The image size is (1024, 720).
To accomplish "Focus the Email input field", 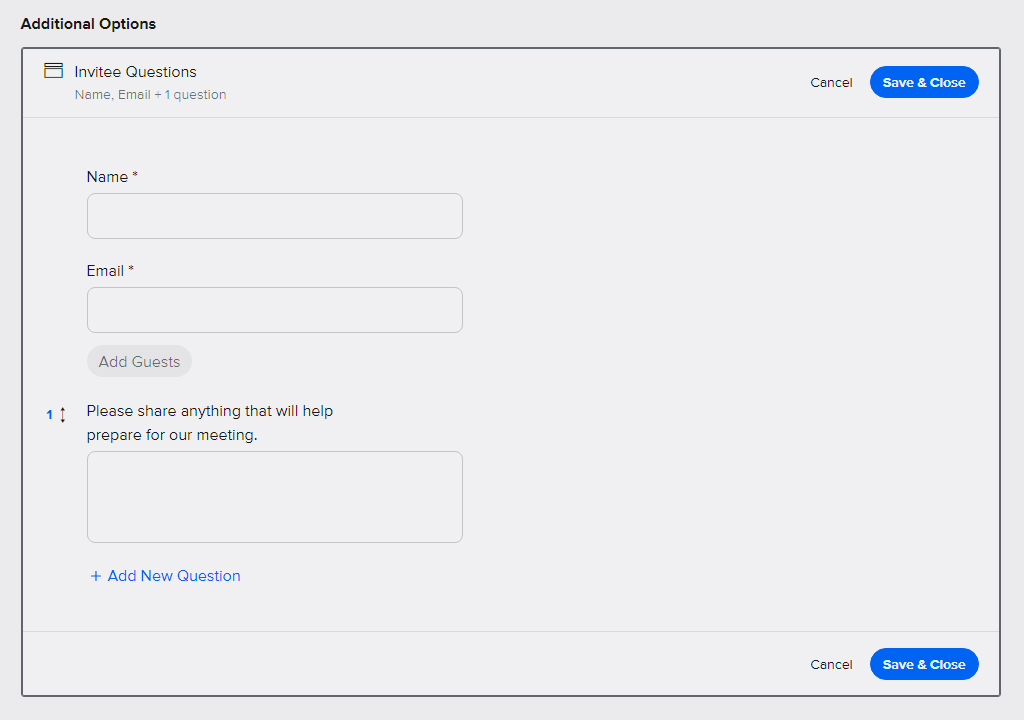I will click(275, 310).
